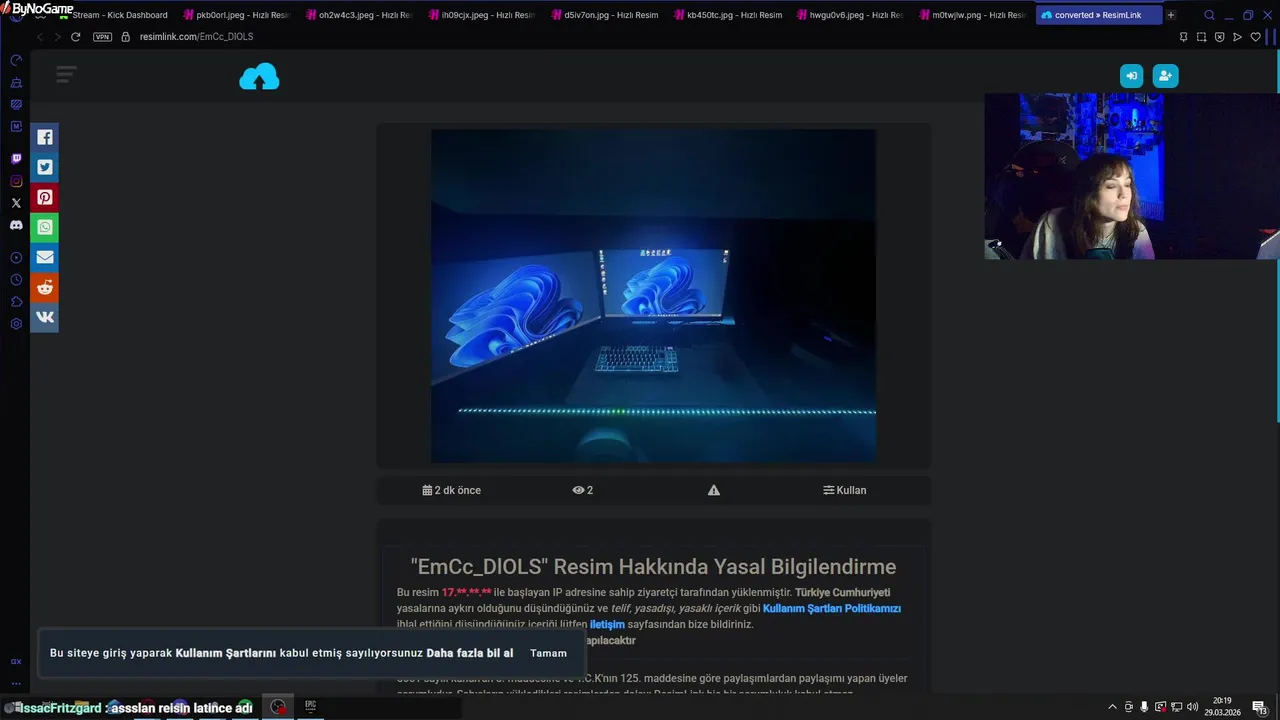Image resolution: width=1280 pixels, height=720 pixels.
Task: Share image on Pinterest
Action: [x=45, y=197]
